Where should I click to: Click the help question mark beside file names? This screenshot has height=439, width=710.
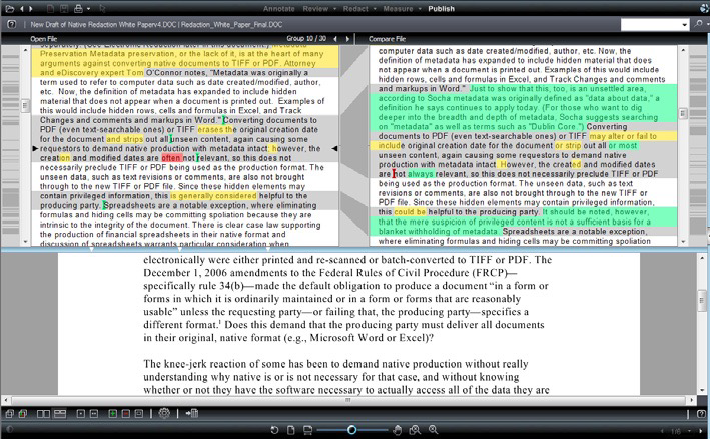[x=12, y=24]
